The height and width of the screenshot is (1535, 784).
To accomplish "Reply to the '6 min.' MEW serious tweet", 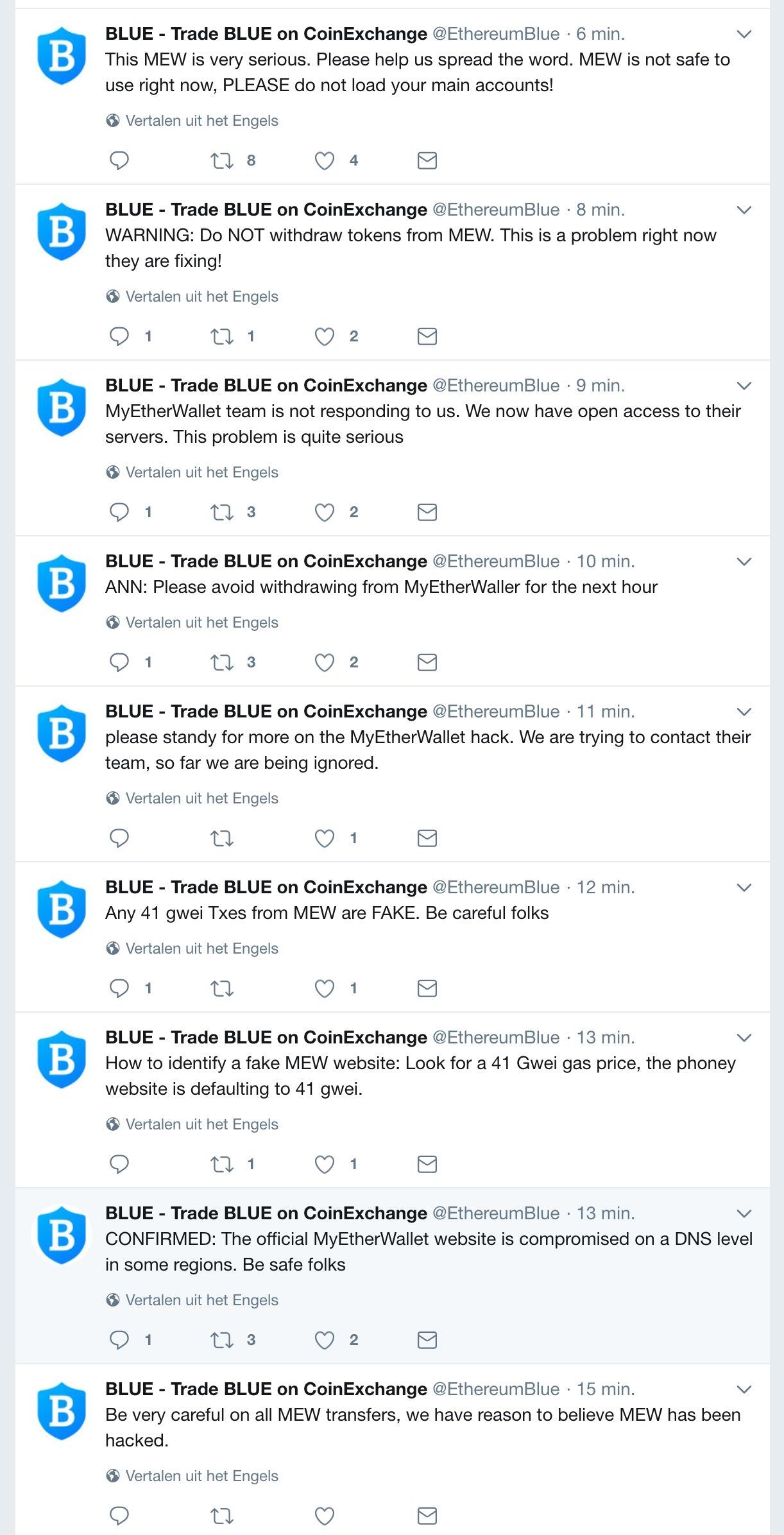I will (119, 160).
